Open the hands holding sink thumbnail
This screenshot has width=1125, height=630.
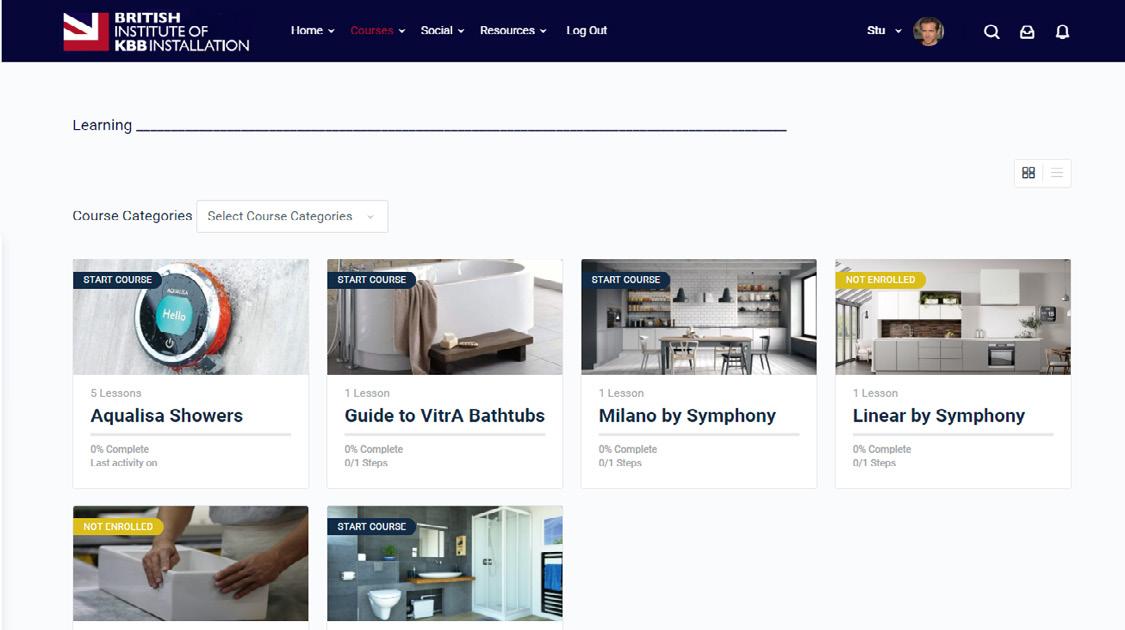pyautogui.click(x=191, y=564)
